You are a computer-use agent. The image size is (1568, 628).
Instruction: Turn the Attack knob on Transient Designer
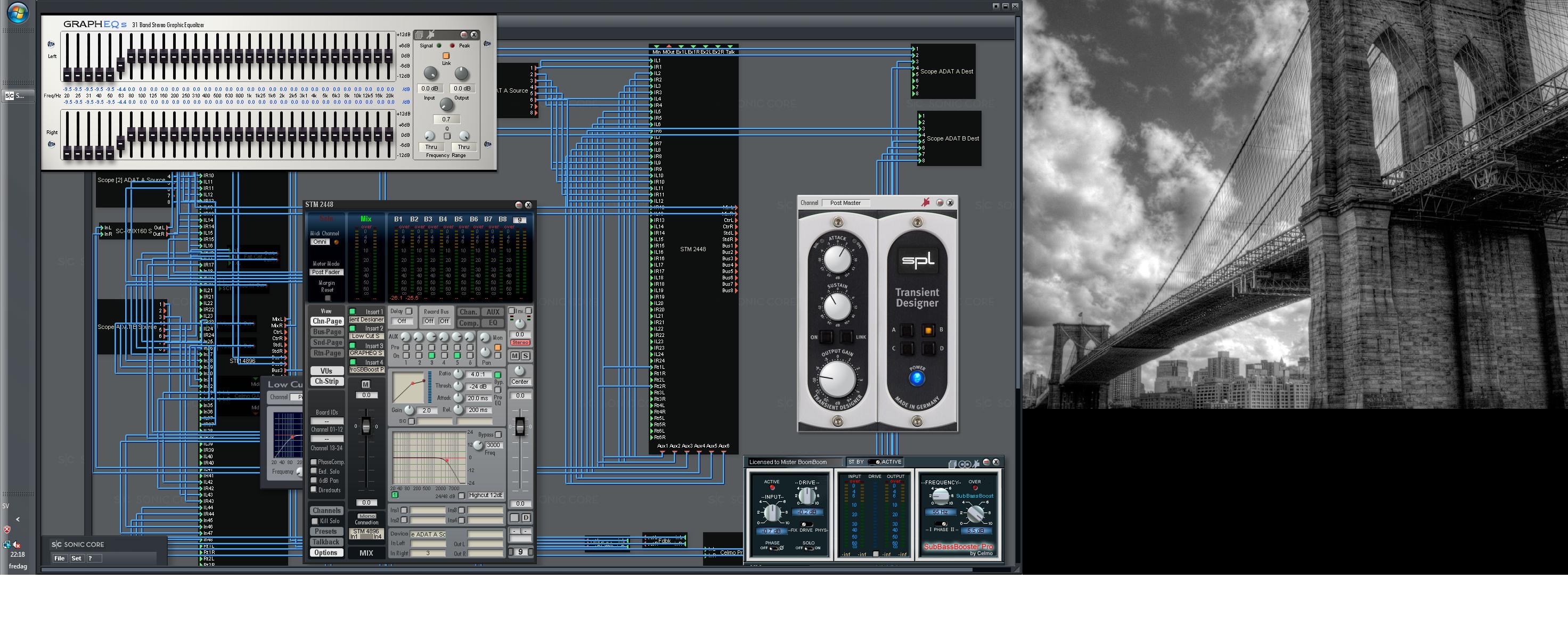838,259
